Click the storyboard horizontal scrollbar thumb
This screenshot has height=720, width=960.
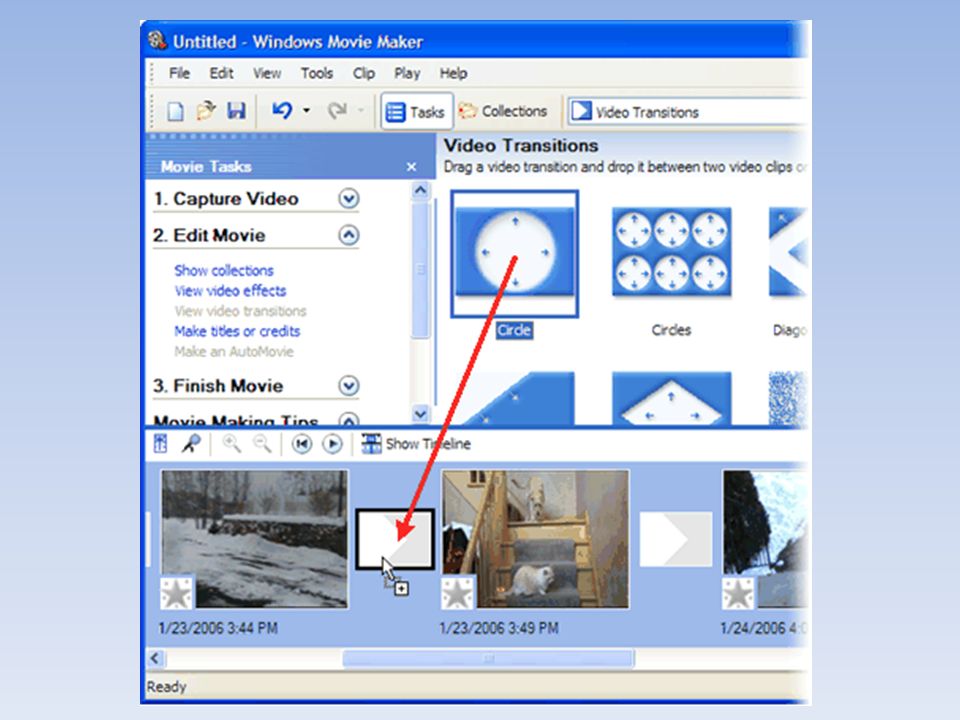[x=489, y=659]
